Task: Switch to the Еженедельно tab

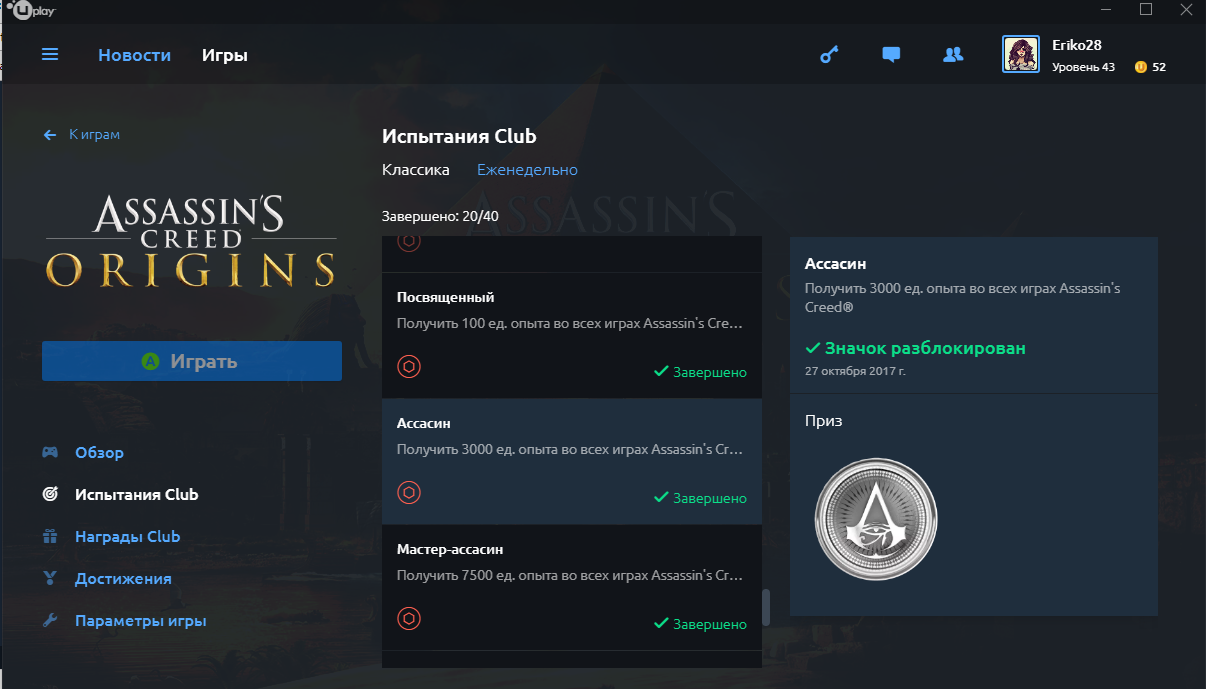Action: 527,170
